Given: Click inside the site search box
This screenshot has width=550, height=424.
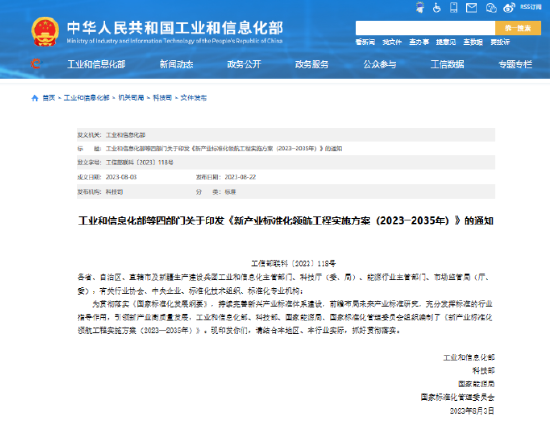Looking at the screenshot, I should (x=425, y=28).
